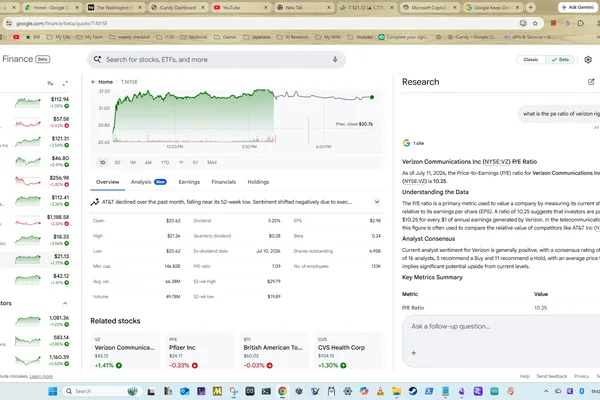Viewport: 600px width, 400px height.
Task: Open the Analysis tab
Action: [x=148, y=182]
